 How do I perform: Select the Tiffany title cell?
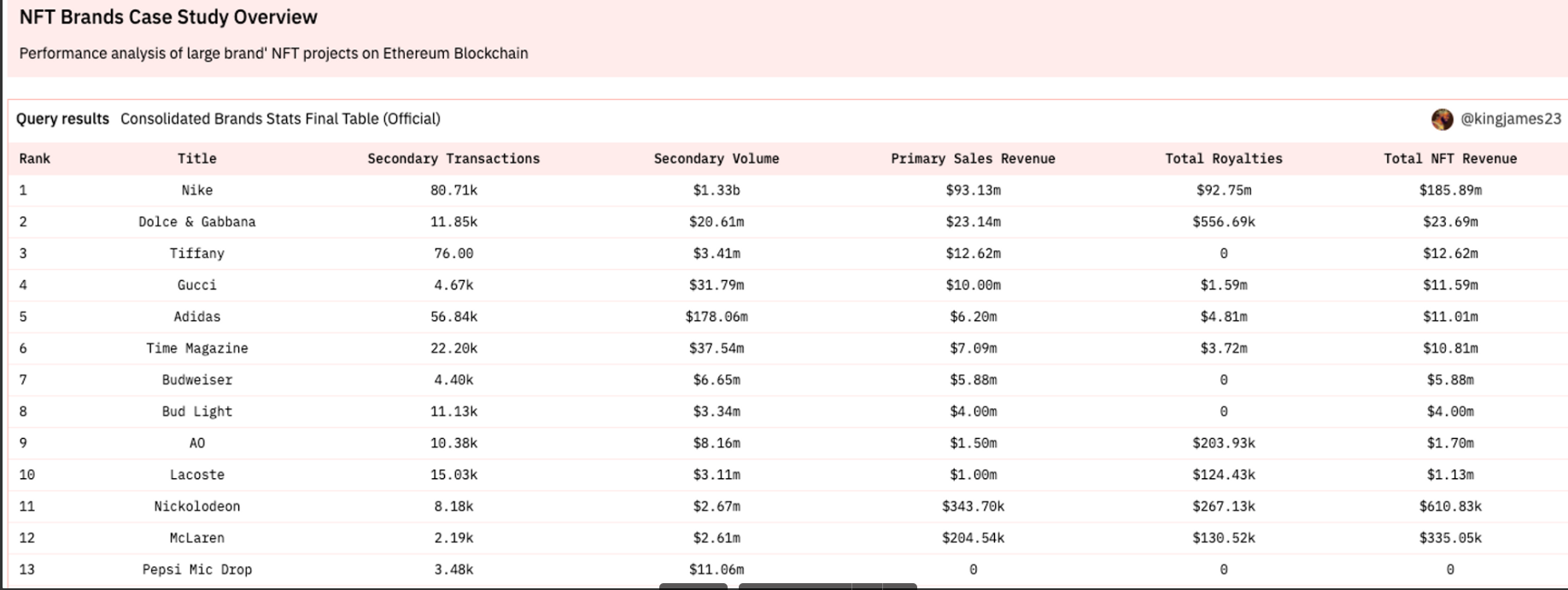click(197, 254)
